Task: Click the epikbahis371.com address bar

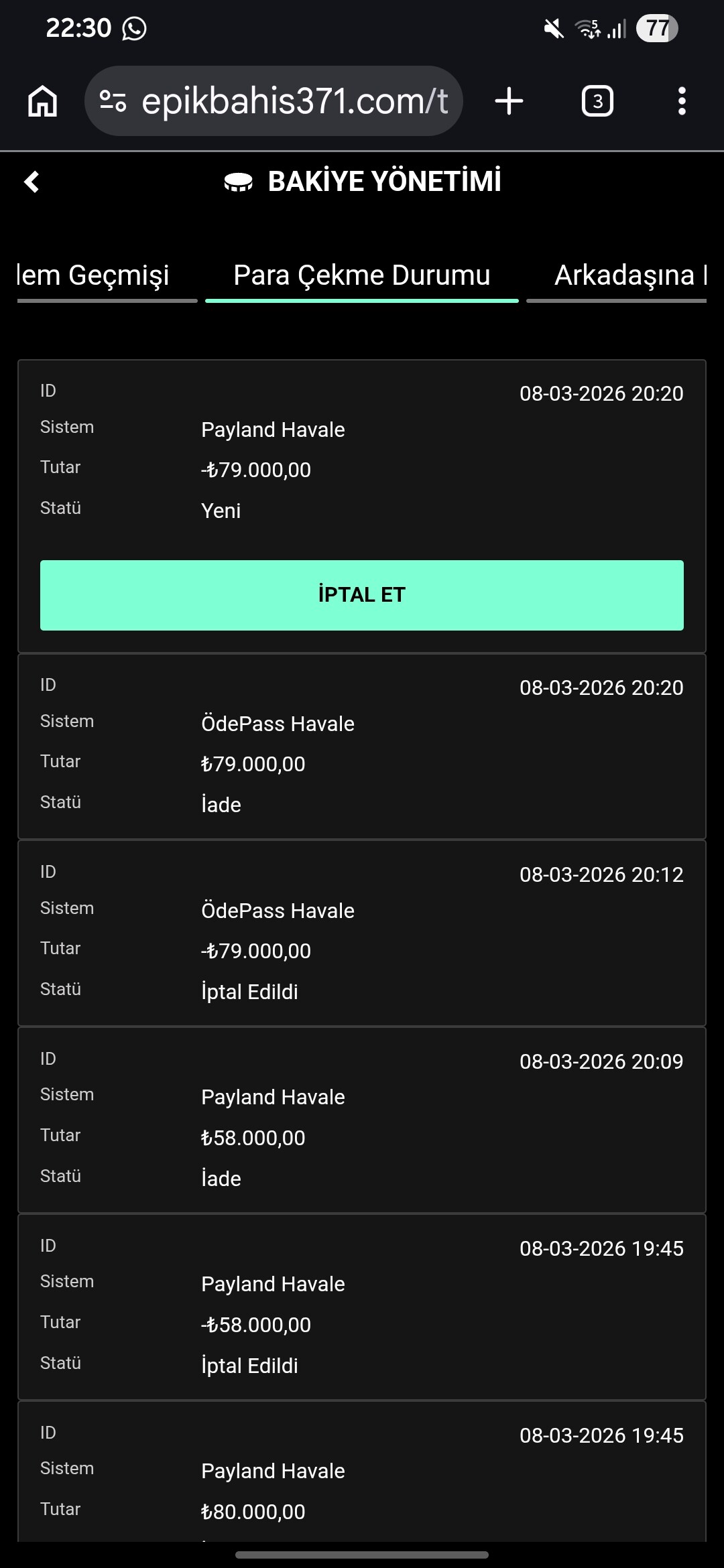Action: [294, 101]
